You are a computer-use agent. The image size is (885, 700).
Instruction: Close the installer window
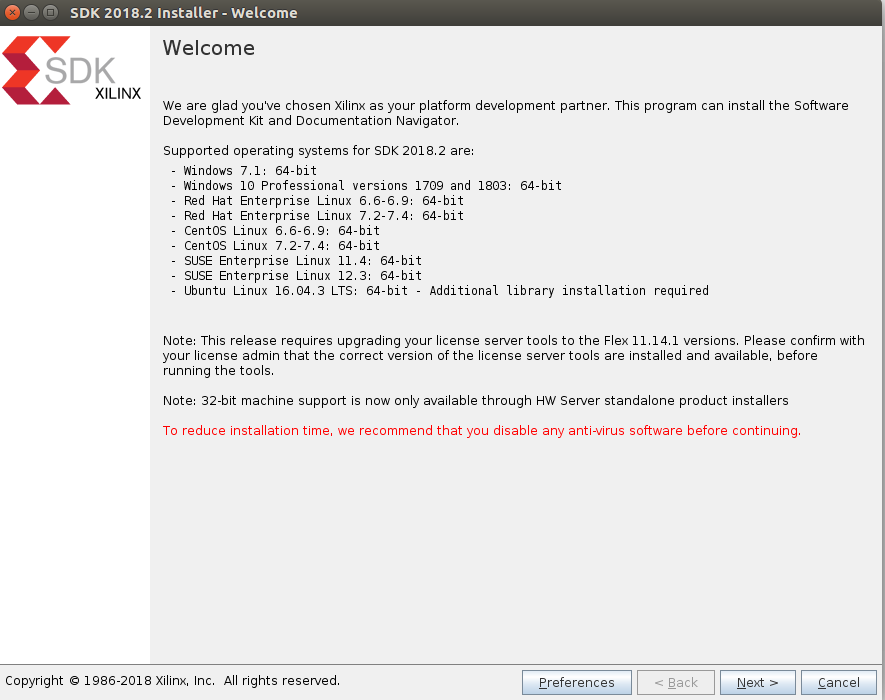point(12,12)
